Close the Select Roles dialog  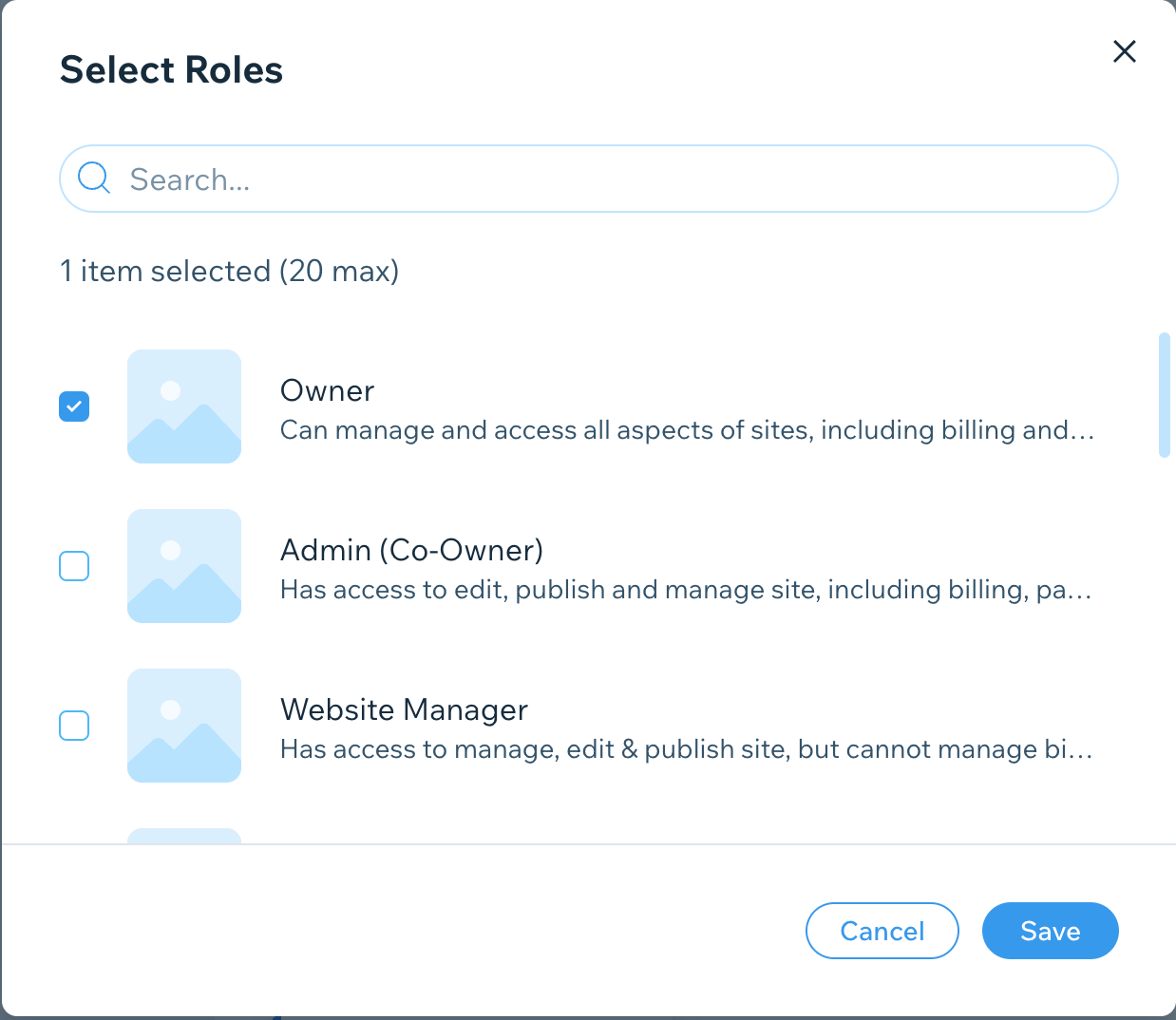1125,51
